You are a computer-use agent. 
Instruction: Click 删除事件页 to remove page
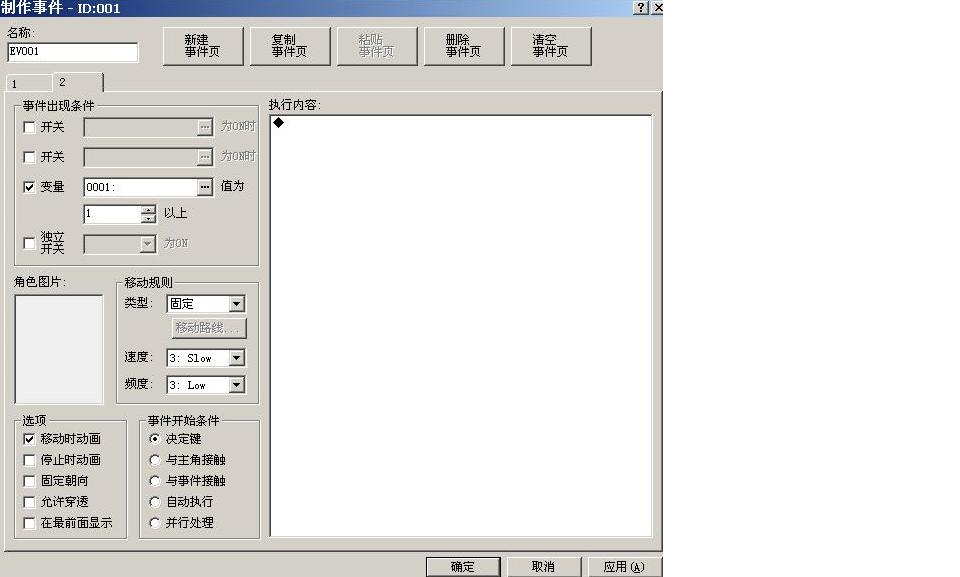tap(463, 46)
